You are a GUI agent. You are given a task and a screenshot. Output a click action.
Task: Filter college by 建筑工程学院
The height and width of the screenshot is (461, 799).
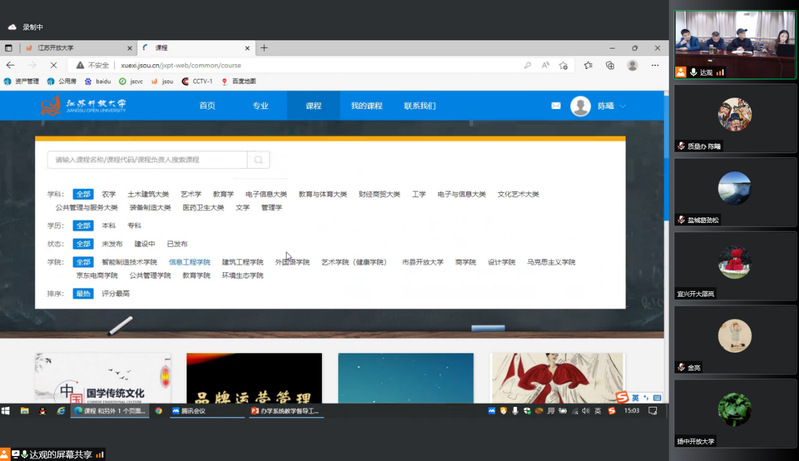tap(243, 262)
